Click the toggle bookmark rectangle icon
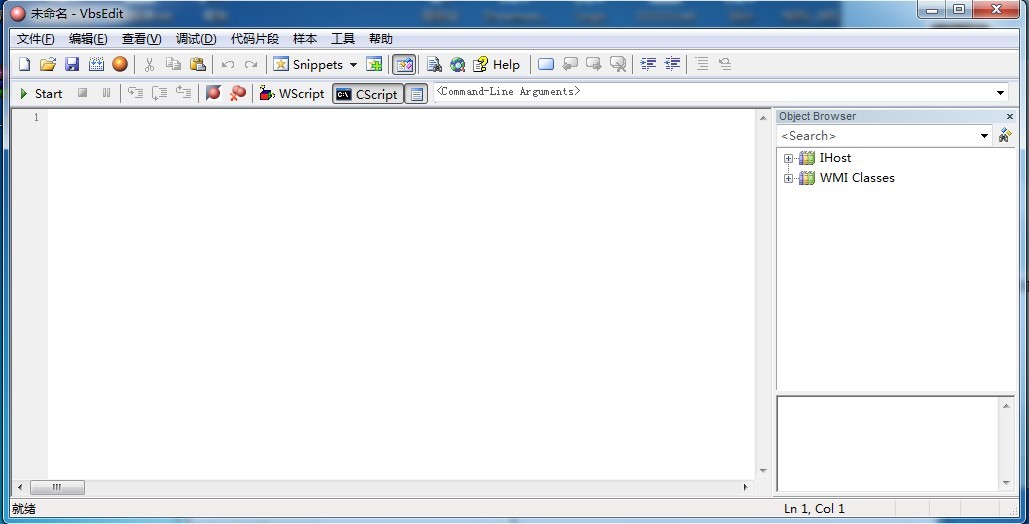 [x=546, y=64]
